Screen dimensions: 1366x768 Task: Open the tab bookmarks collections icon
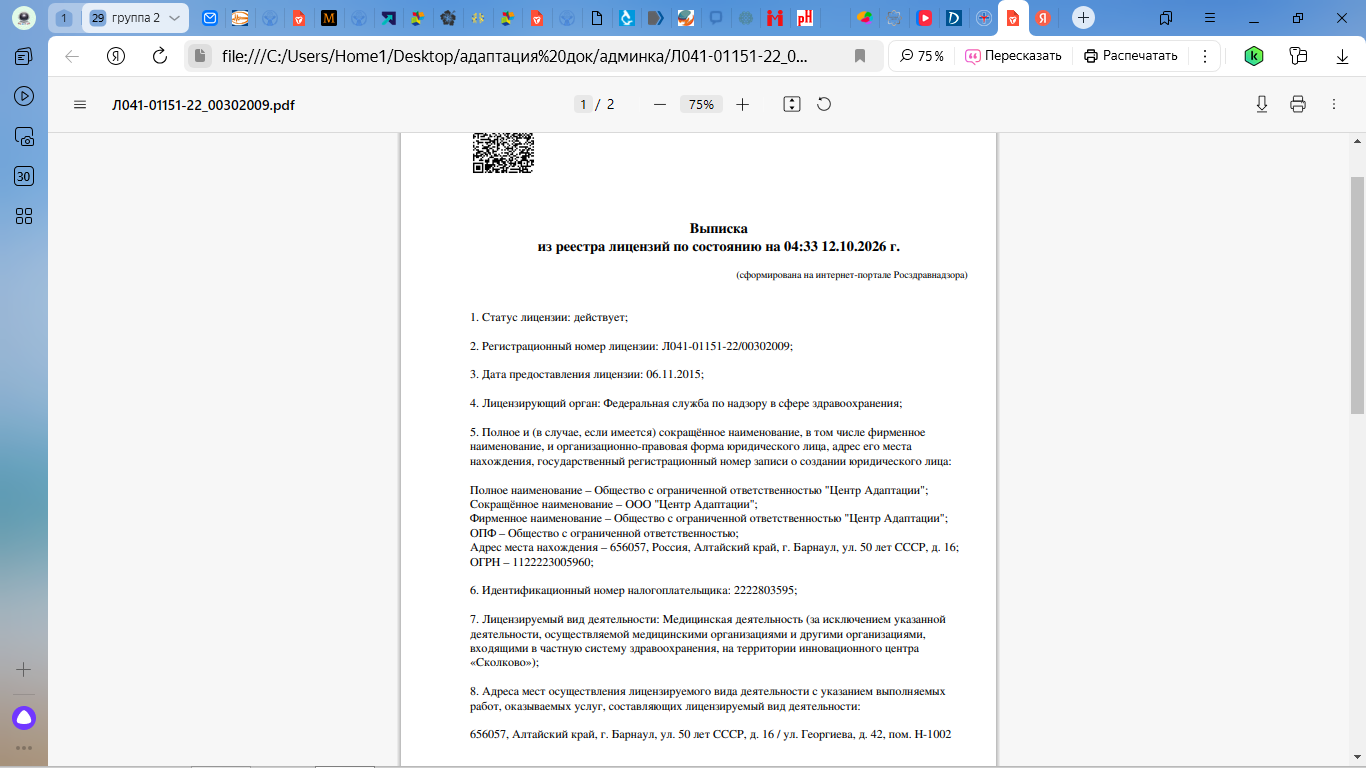1166,18
